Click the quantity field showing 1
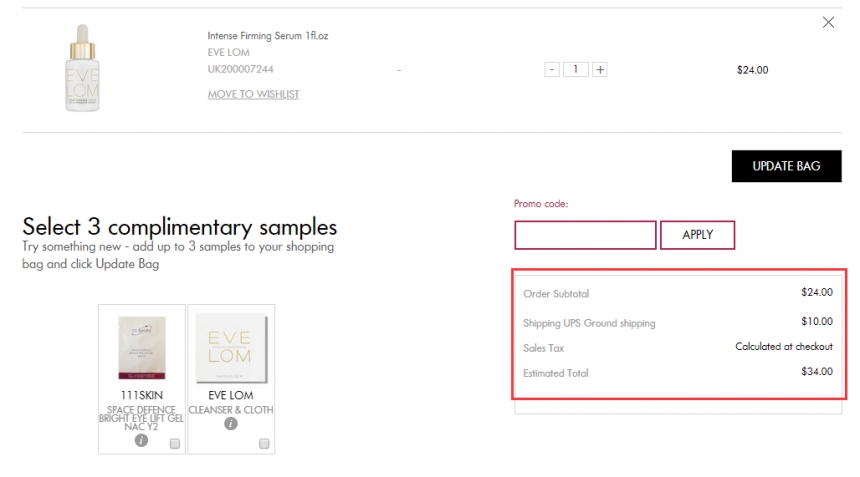 [575, 70]
